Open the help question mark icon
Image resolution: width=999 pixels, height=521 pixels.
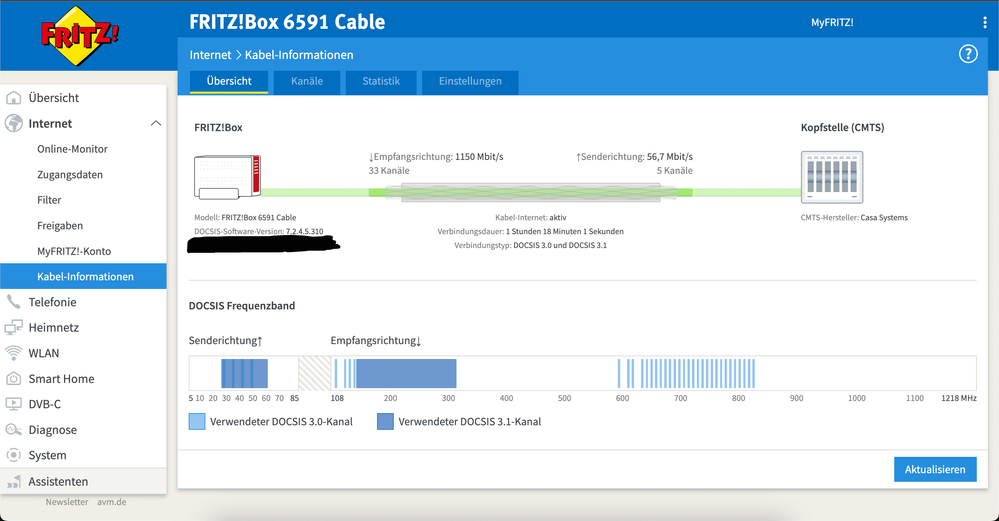[x=968, y=54]
